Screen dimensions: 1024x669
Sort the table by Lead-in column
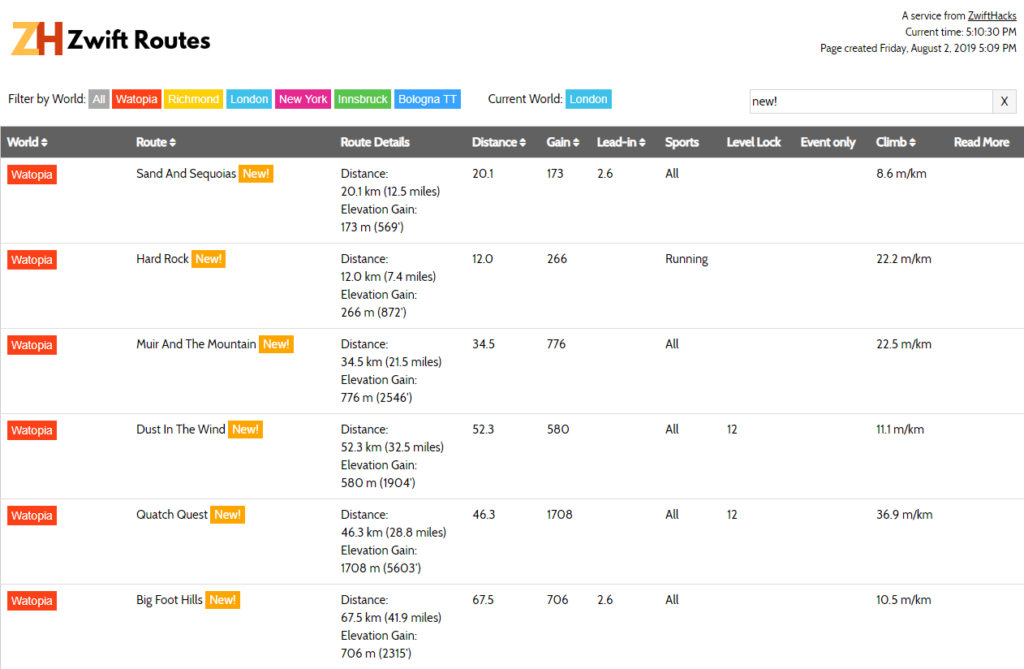tap(621, 142)
